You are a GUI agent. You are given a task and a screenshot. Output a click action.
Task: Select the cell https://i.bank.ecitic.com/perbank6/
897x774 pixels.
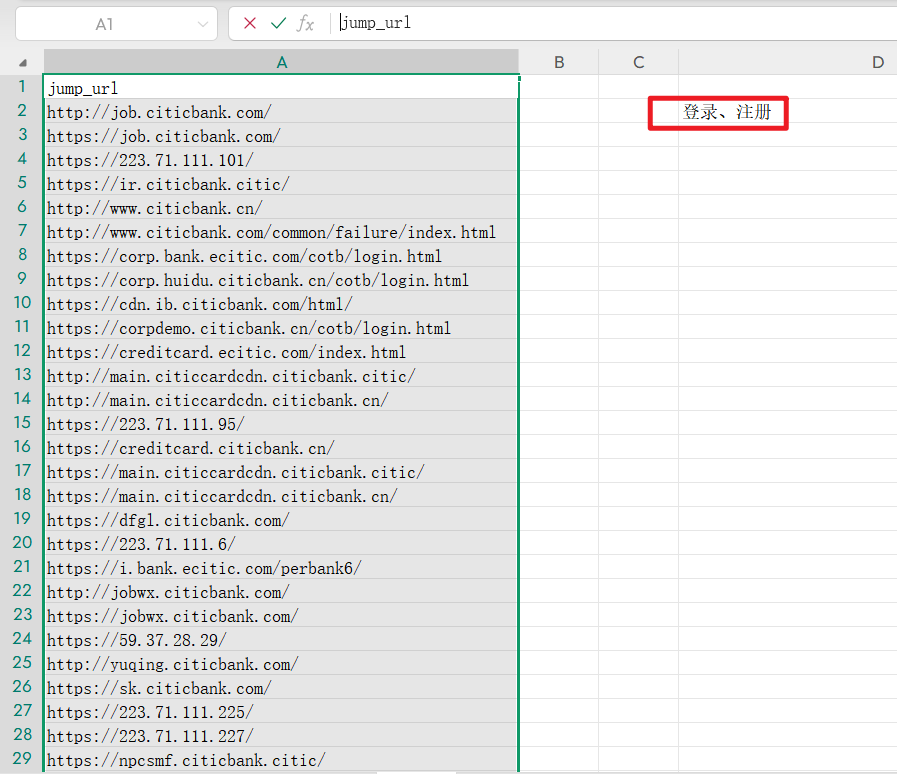click(x=281, y=568)
